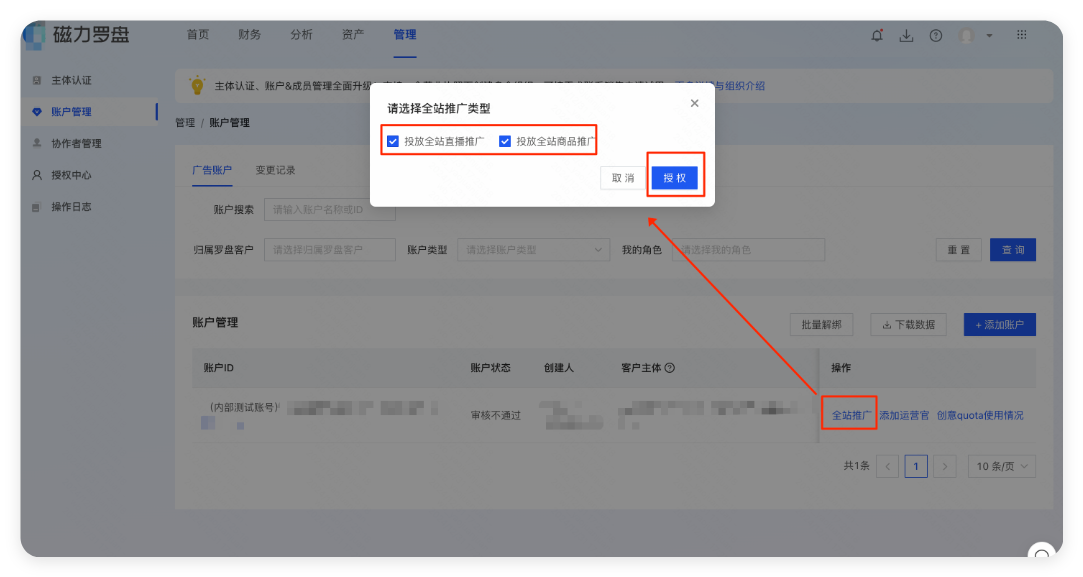Switch to the 变更记录 tab
Viewport: 1083px width, 577px height.
tap(276, 170)
